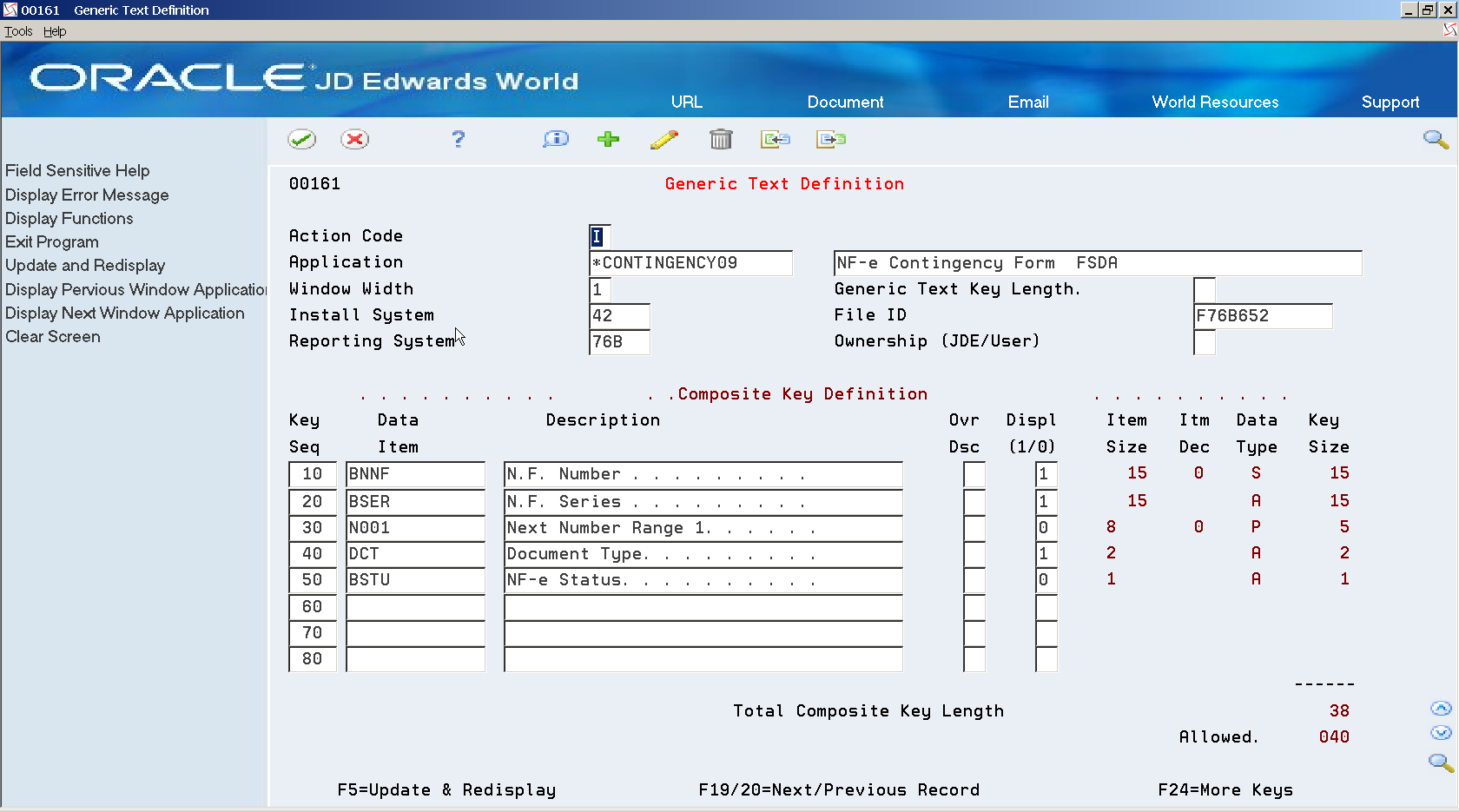Click the pencil Change icon
This screenshot has width=1459, height=812.
[664, 139]
